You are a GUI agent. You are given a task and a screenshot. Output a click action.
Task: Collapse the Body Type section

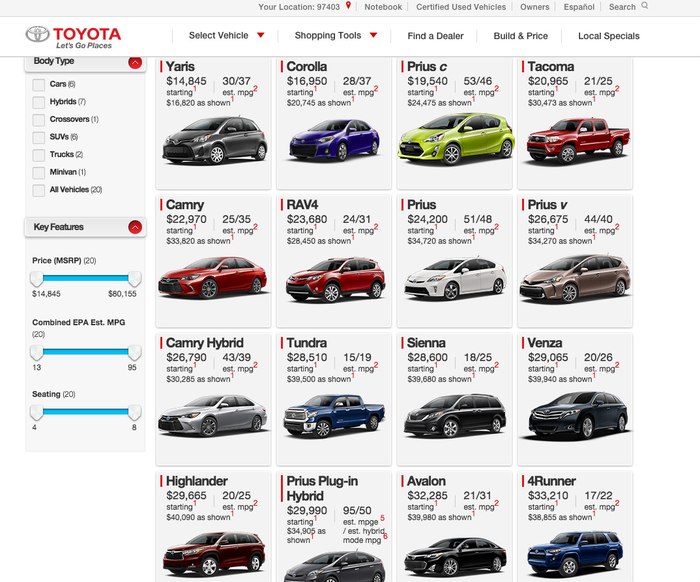[135, 62]
